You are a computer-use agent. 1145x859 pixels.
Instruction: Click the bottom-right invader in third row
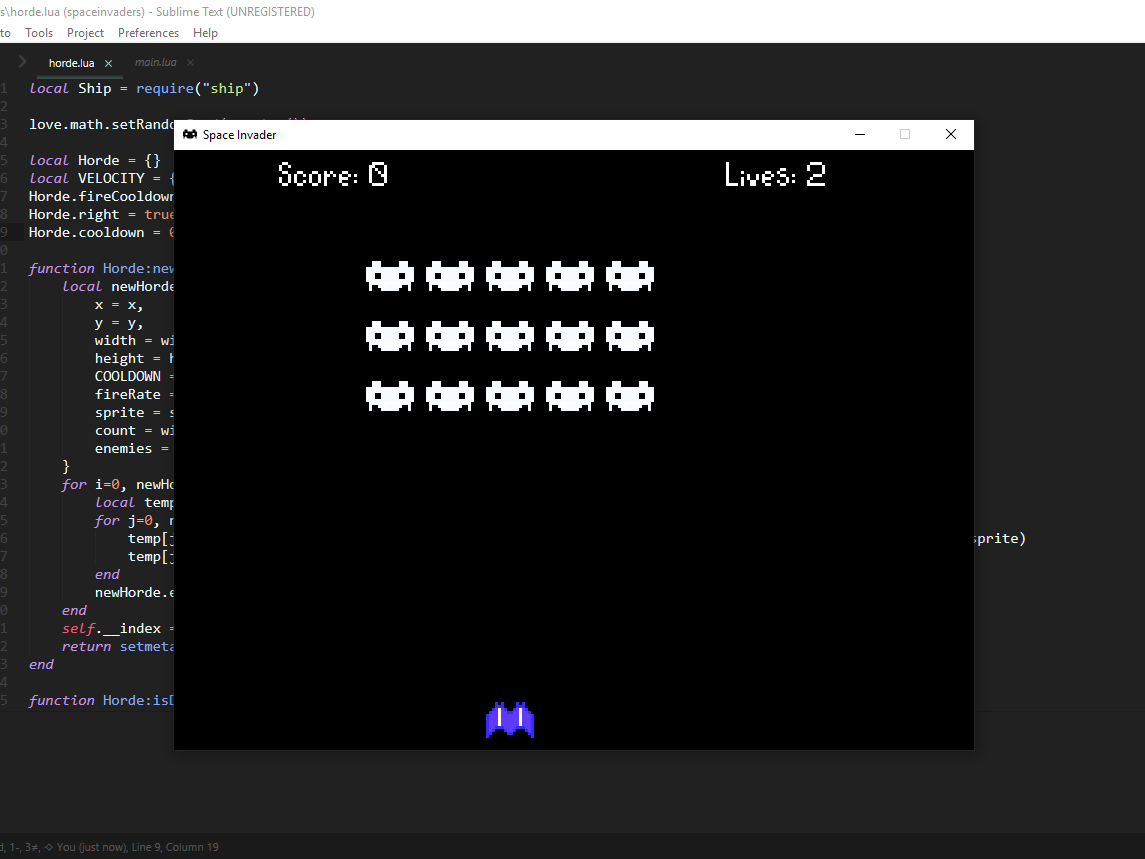[629, 396]
